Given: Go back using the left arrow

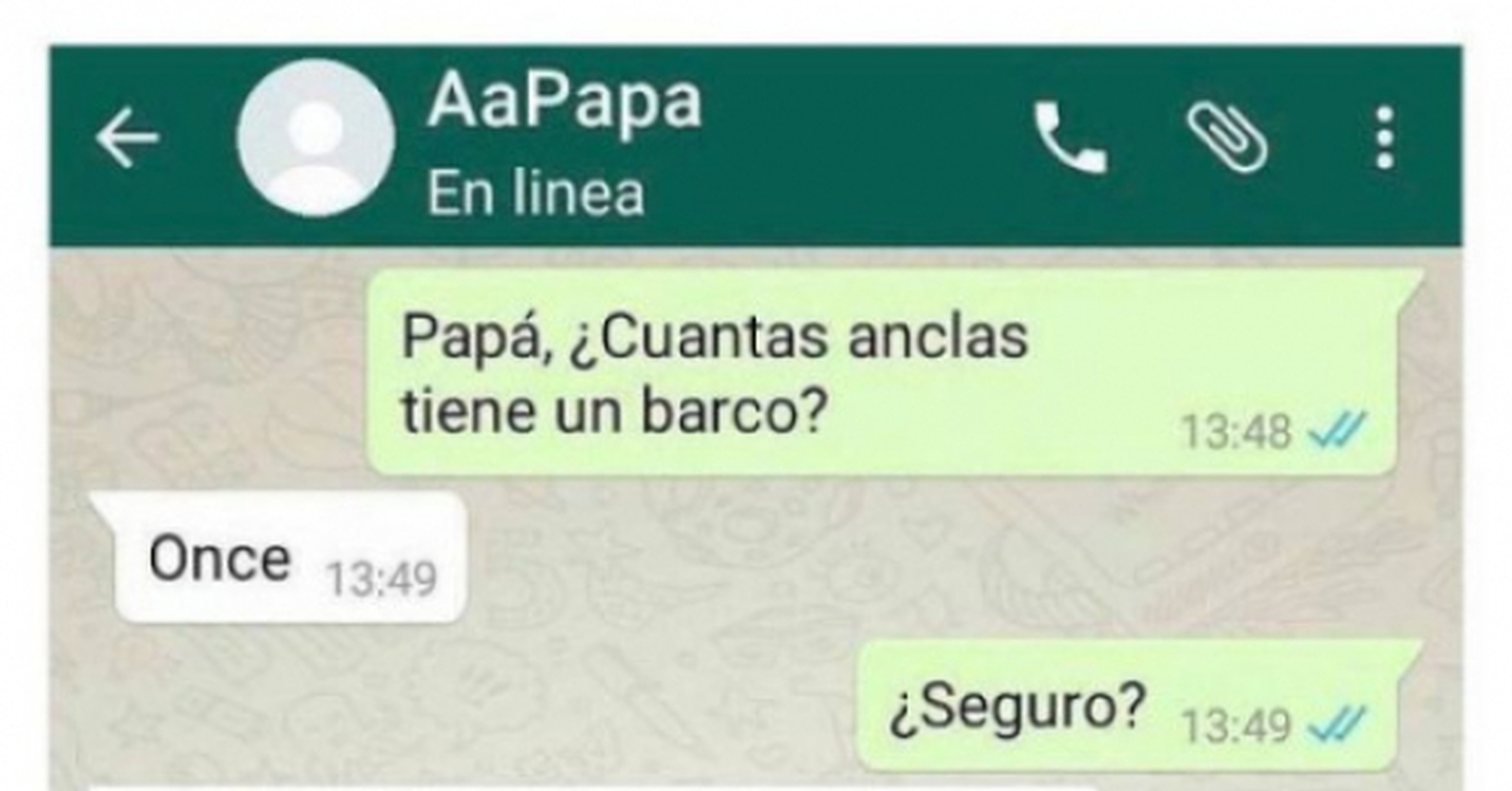Looking at the screenshot, I should point(127,138).
